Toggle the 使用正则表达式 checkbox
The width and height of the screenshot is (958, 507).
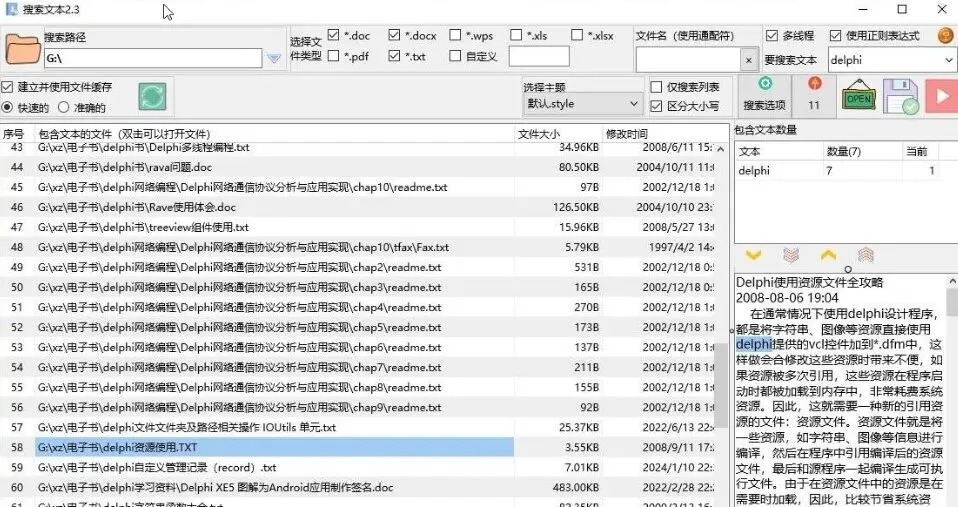coord(835,35)
